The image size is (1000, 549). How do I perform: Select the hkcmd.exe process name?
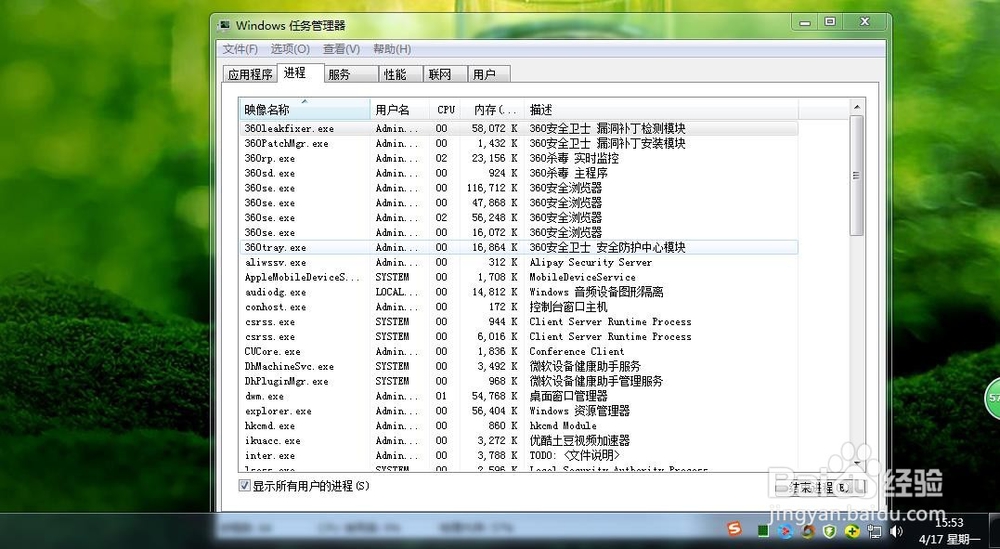(x=270, y=426)
